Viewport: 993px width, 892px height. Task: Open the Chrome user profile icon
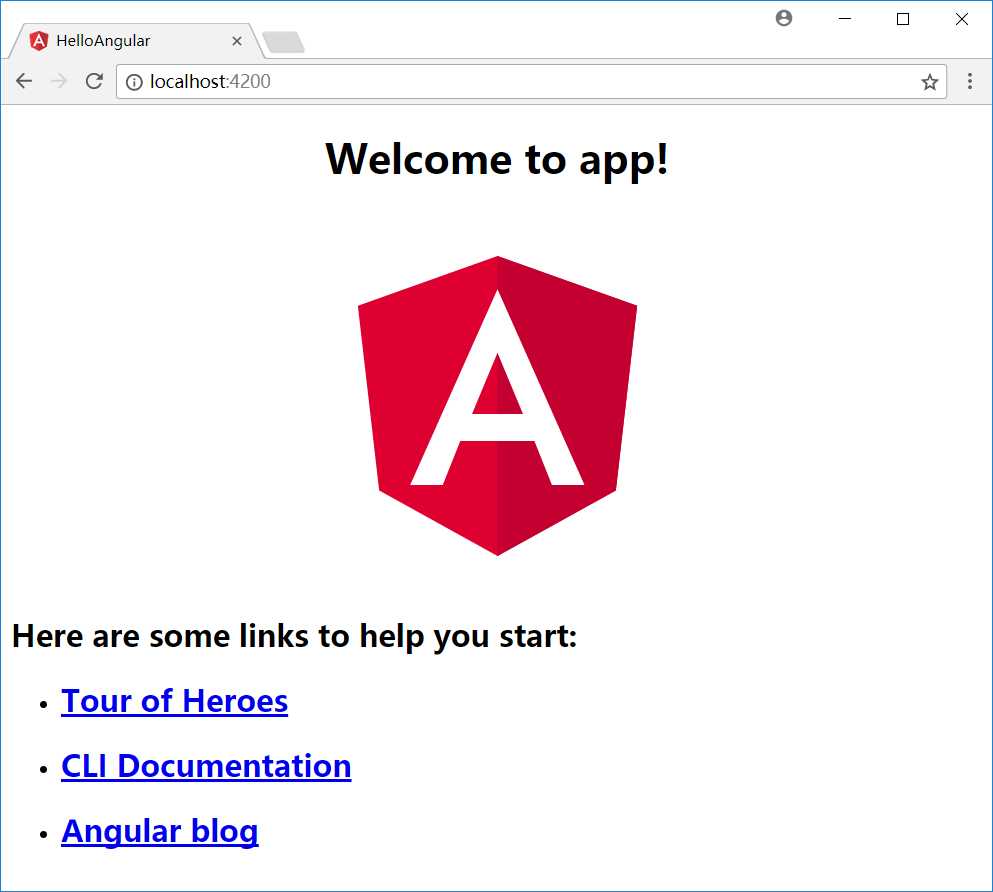[x=784, y=18]
